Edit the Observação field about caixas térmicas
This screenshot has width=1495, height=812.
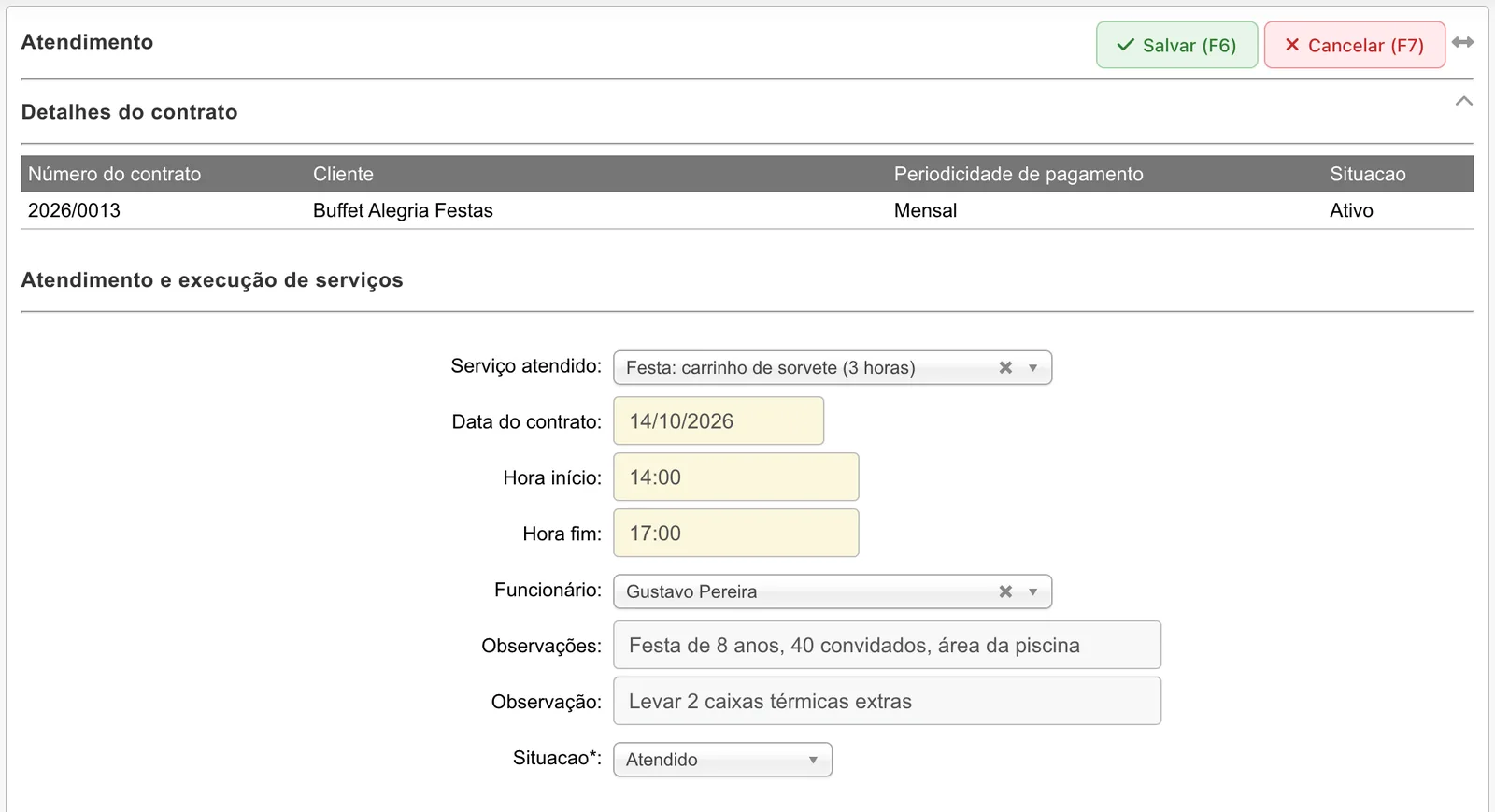(887, 702)
